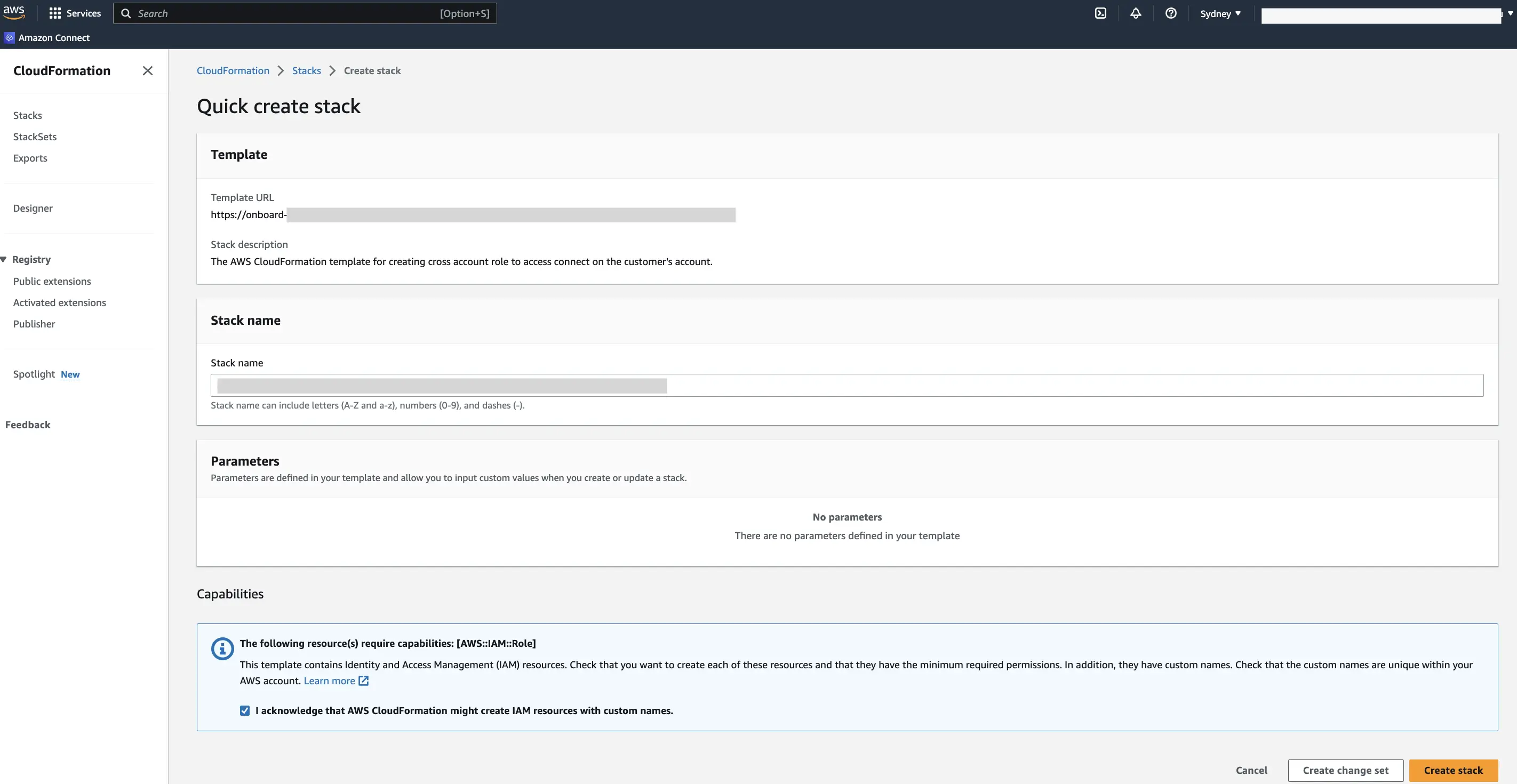Click the Amazon Connect shortcut icon
The height and width of the screenshot is (784, 1517).
pyautogui.click(x=10, y=38)
